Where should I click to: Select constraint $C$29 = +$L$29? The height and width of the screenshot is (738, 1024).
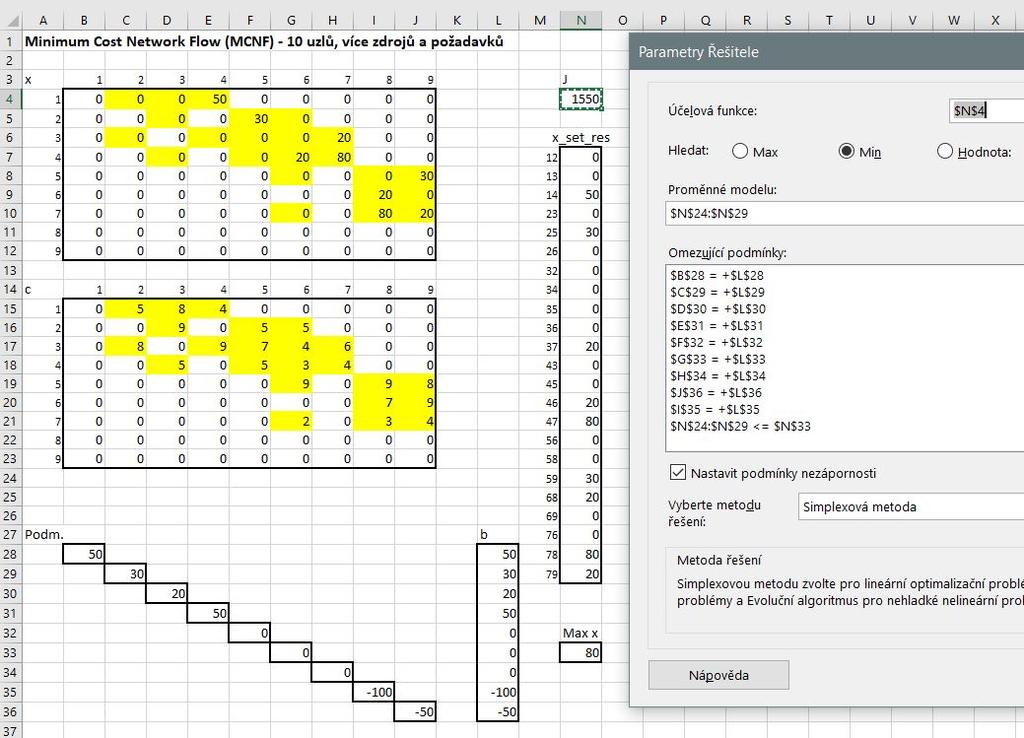[x=716, y=292]
